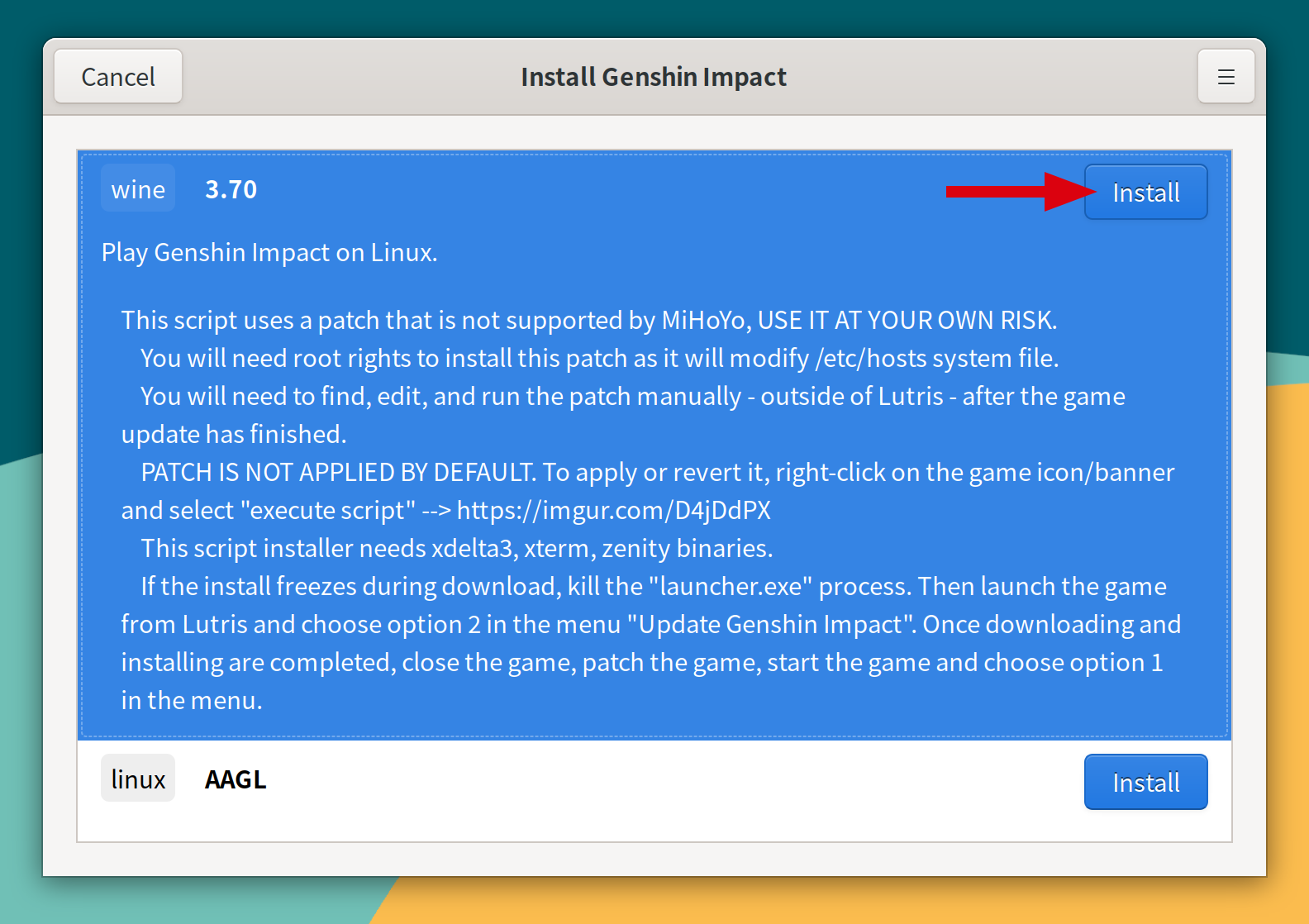Select the AAGL installer name
1309x924 pixels.
click(236, 779)
